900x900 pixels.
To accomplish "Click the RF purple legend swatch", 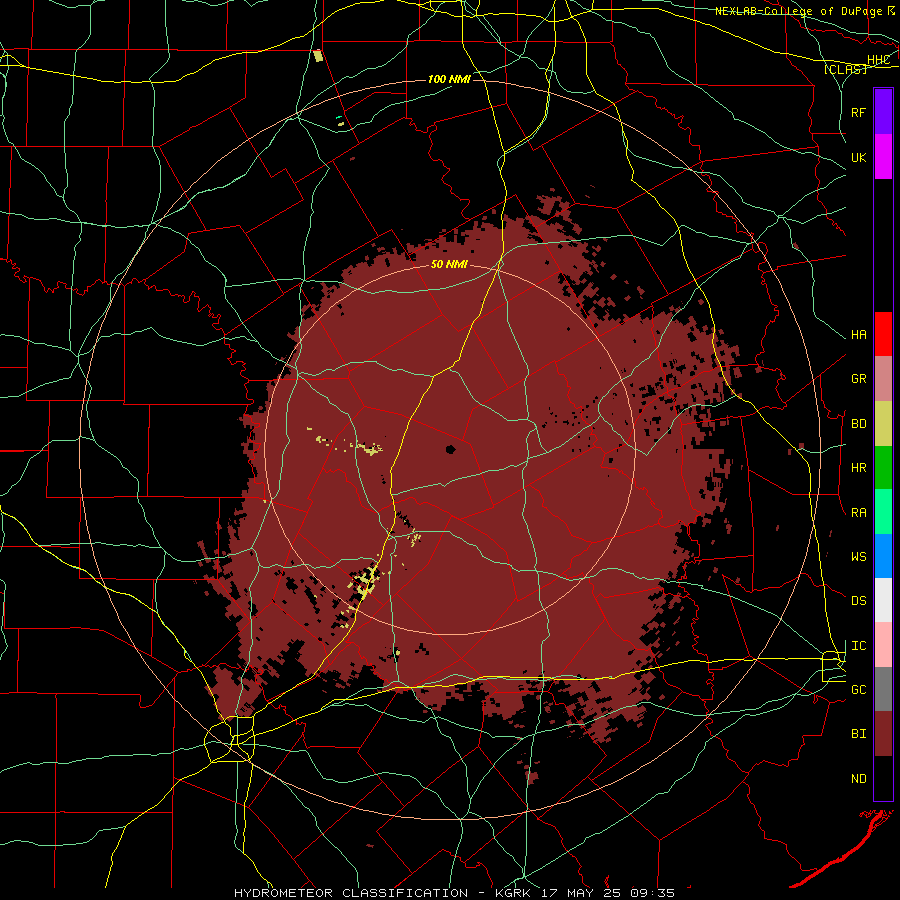I will [x=883, y=112].
